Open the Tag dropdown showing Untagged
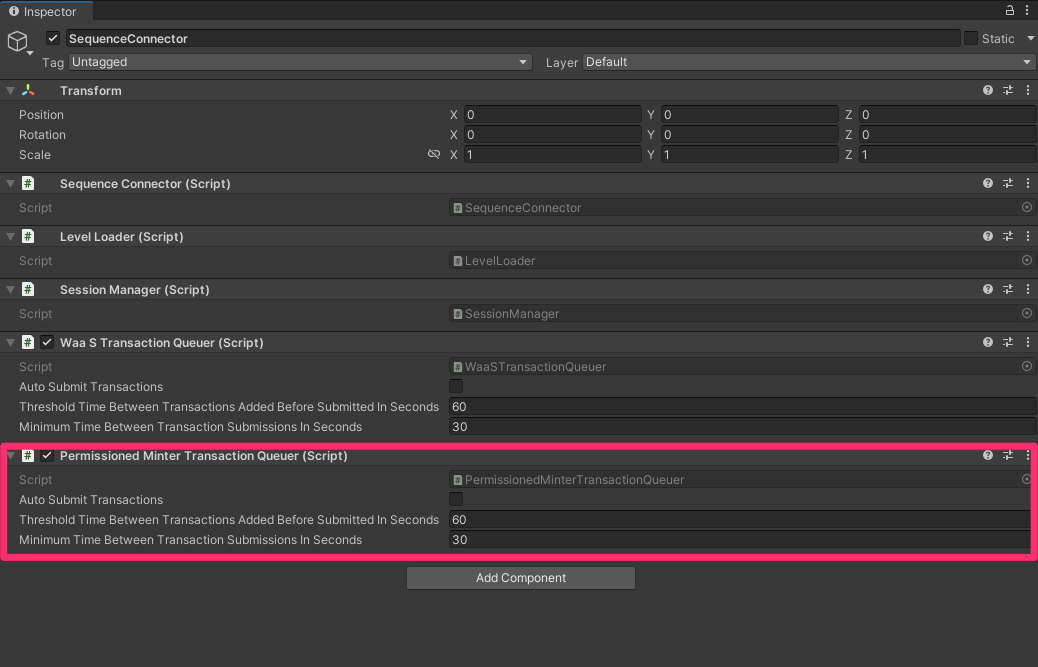Viewport: 1038px width, 667px height. pyautogui.click(x=300, y=61)
